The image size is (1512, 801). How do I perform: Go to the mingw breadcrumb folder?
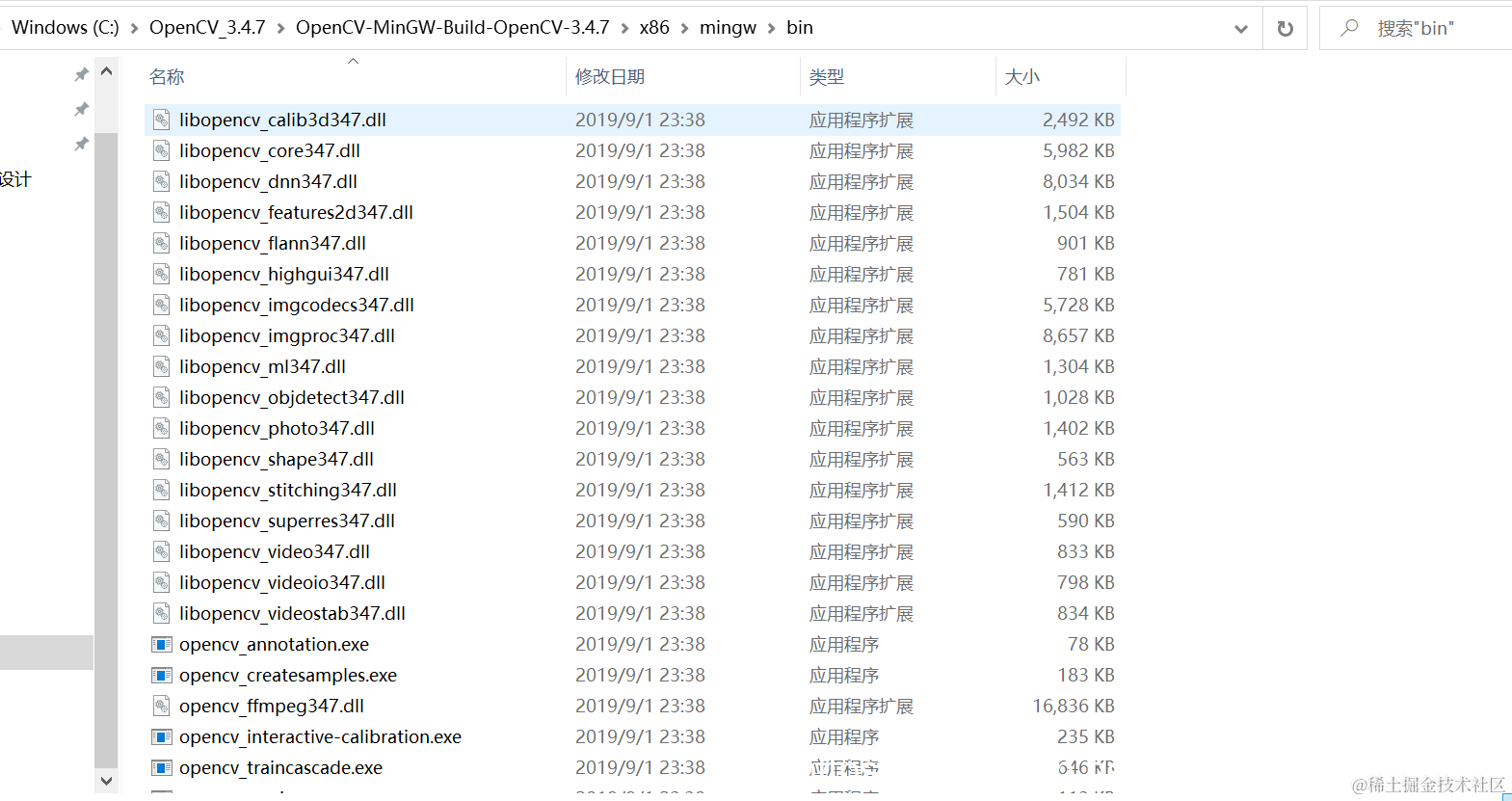[x=728, y=28]
